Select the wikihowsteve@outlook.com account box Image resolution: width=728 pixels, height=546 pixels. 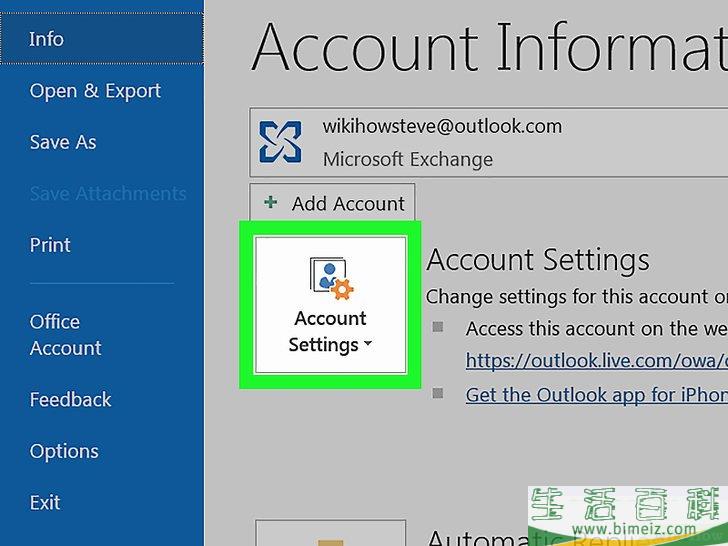488,142
